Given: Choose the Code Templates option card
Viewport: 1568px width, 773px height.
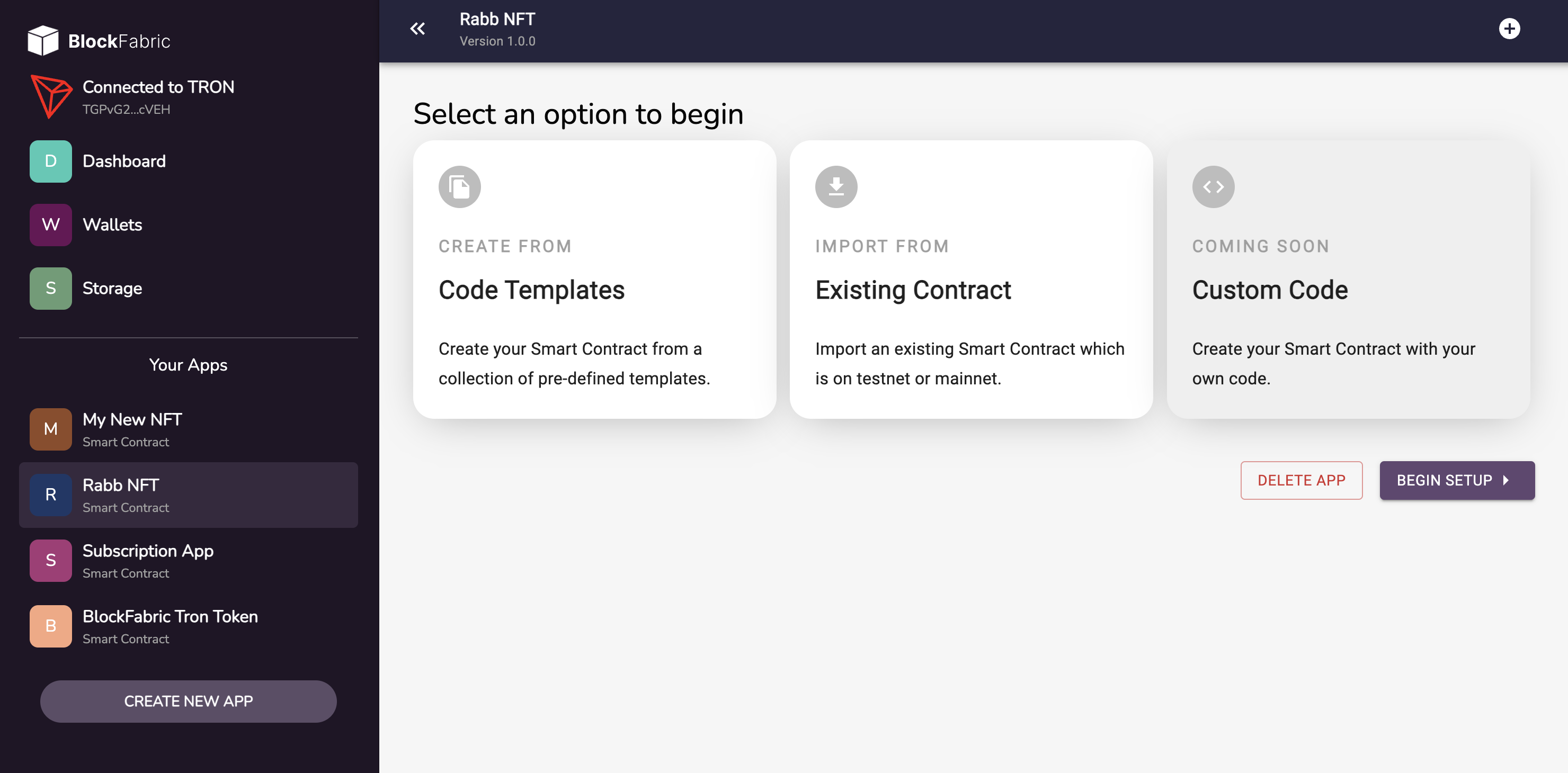Looking at the screenshot, I should pos(594,280).
